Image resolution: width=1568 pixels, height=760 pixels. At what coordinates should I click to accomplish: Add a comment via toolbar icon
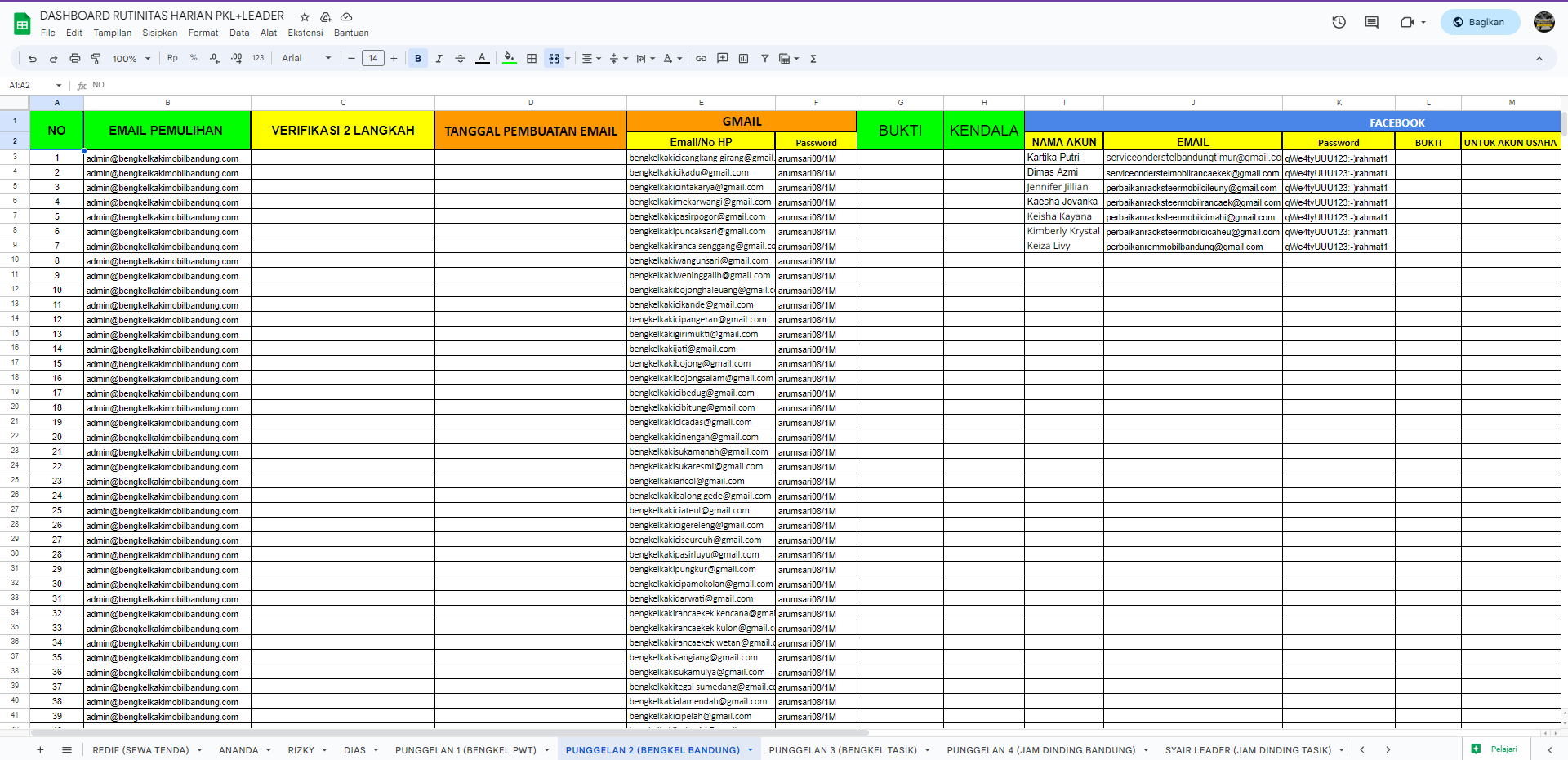pyautogui.click(x=723, y=58)
